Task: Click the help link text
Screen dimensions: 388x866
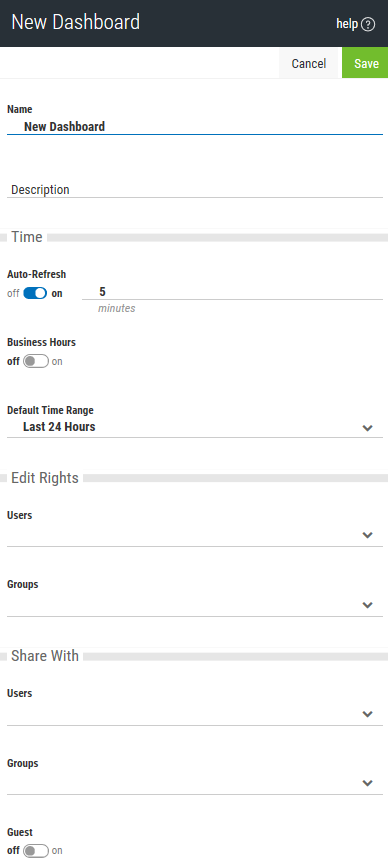Action: click(347, 24)
